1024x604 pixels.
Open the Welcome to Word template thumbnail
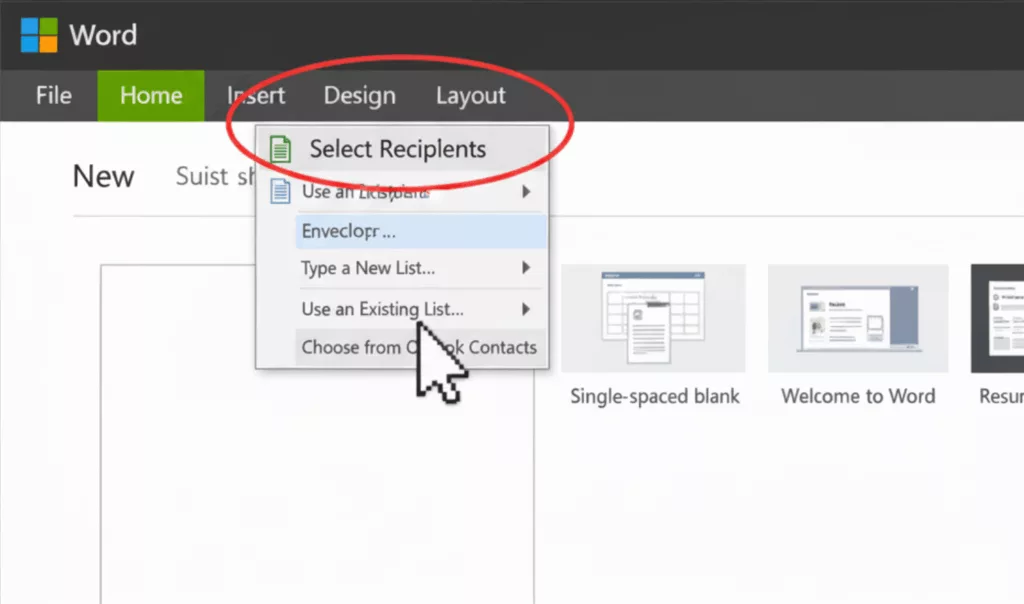pyautogui.click(x=858, y=318)
